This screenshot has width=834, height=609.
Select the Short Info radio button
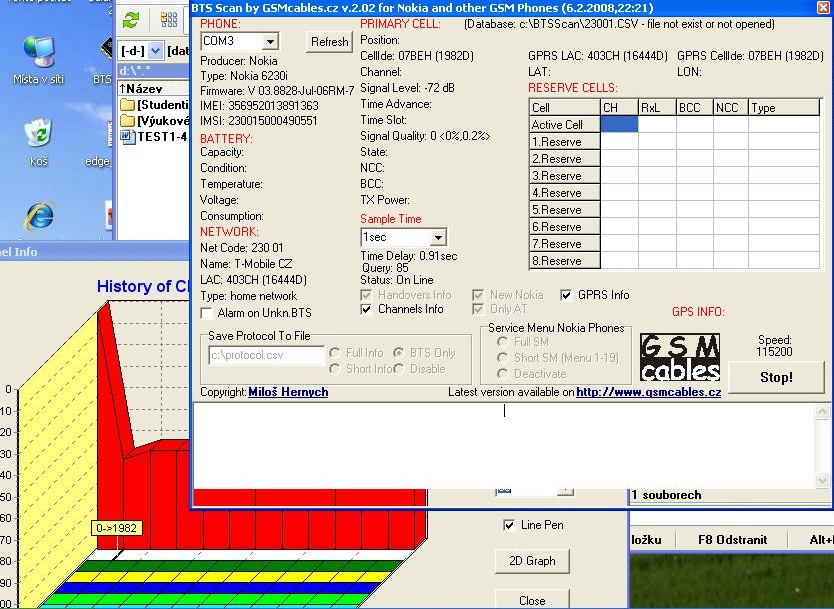tap(335, 369)
